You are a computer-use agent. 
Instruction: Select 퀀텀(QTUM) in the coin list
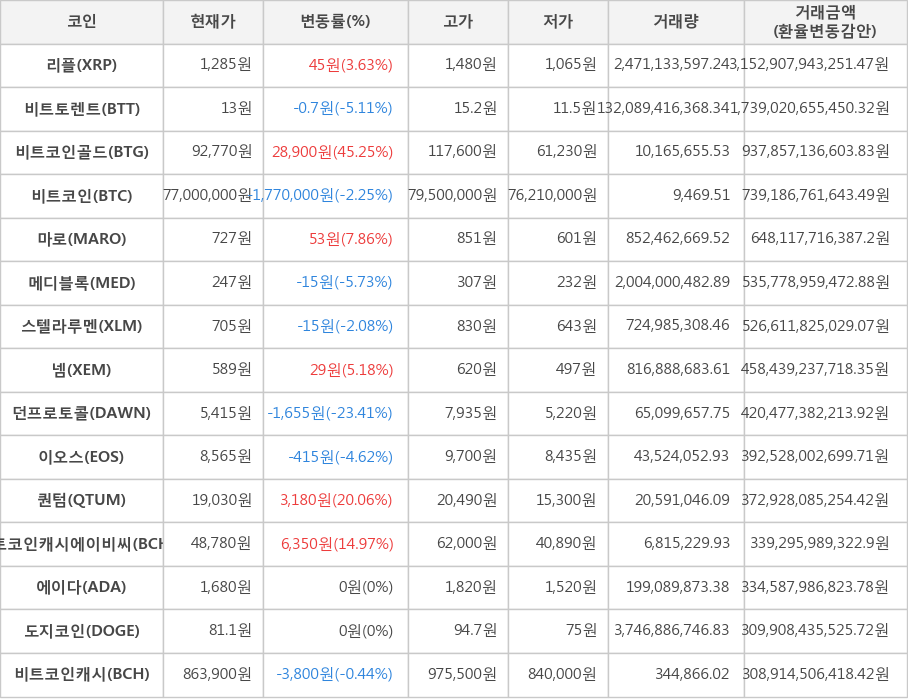pos(82,500)
